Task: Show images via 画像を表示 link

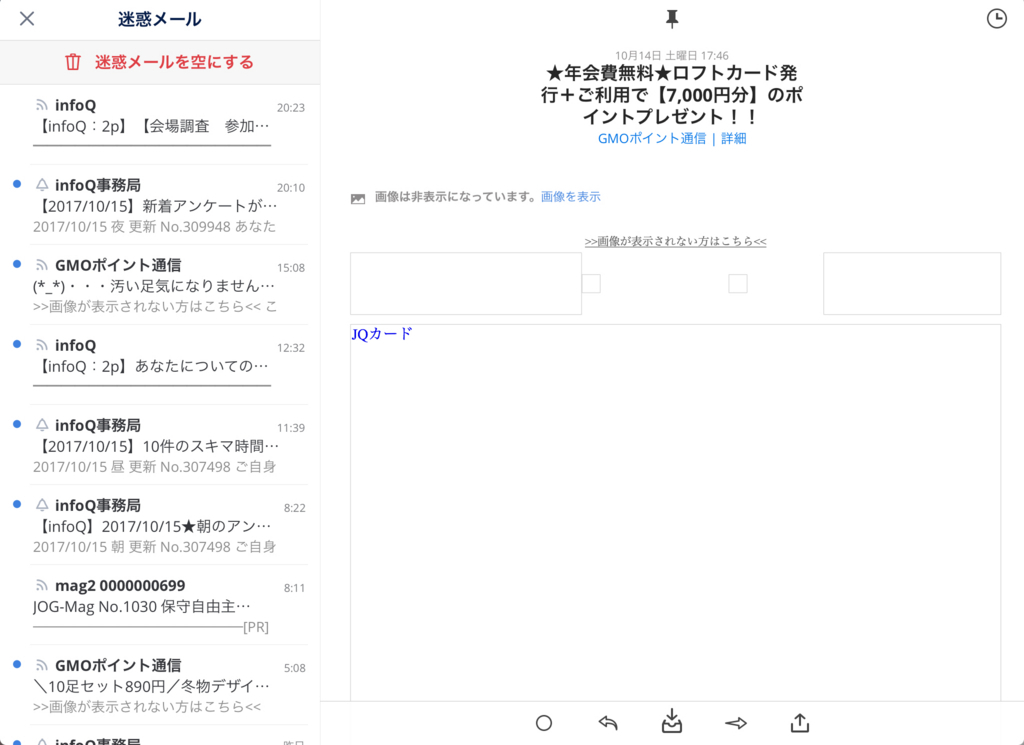Action: (x=570, y=197)
